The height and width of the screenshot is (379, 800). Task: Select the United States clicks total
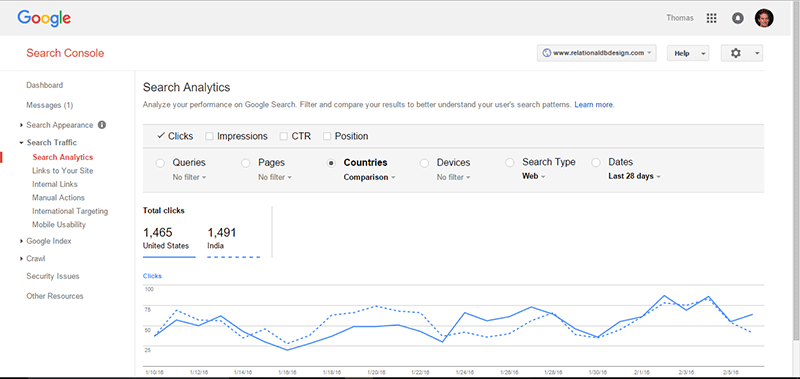coord(169,241)
